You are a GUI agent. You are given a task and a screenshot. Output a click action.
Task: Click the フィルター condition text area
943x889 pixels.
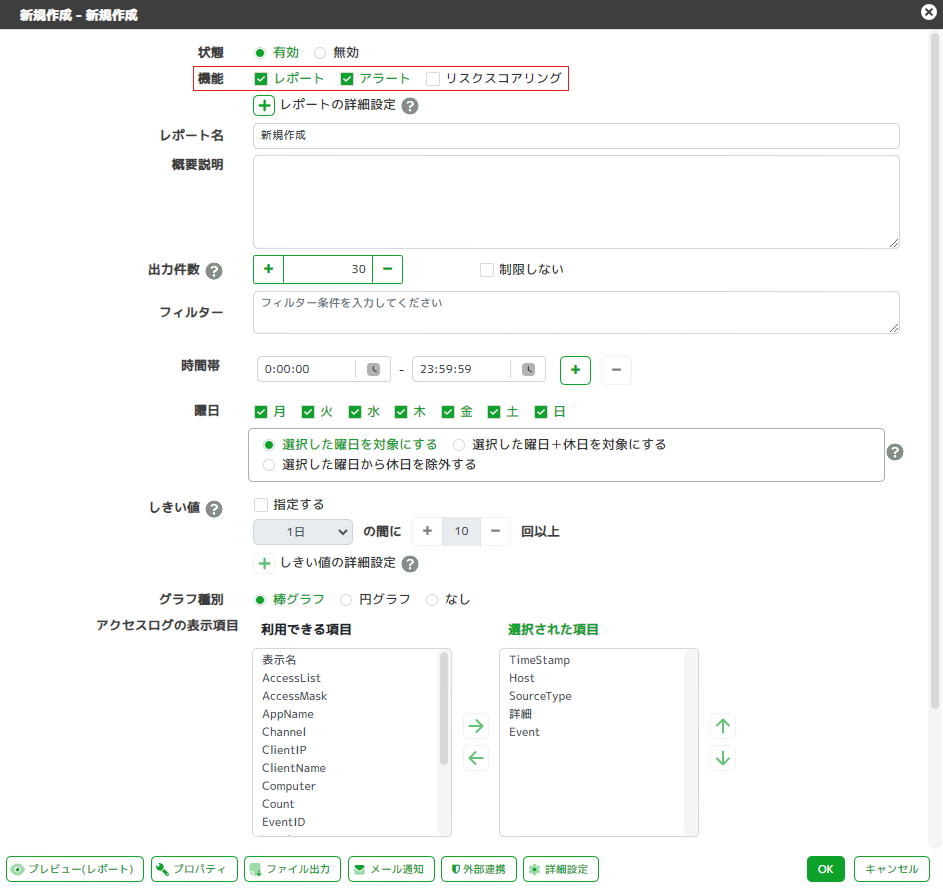click(576, 313)
